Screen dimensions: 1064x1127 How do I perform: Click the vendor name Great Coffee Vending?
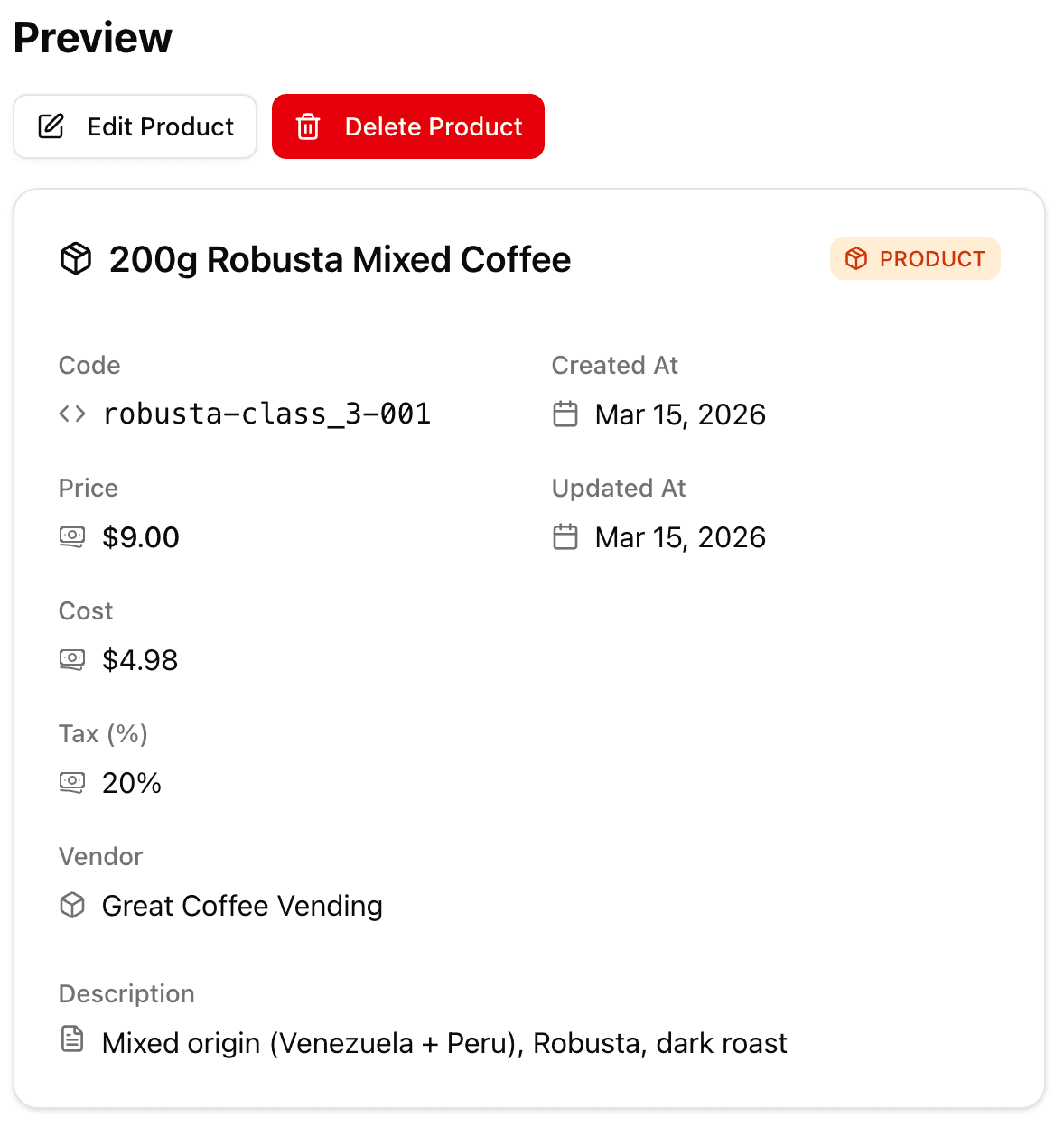(242, 905)
